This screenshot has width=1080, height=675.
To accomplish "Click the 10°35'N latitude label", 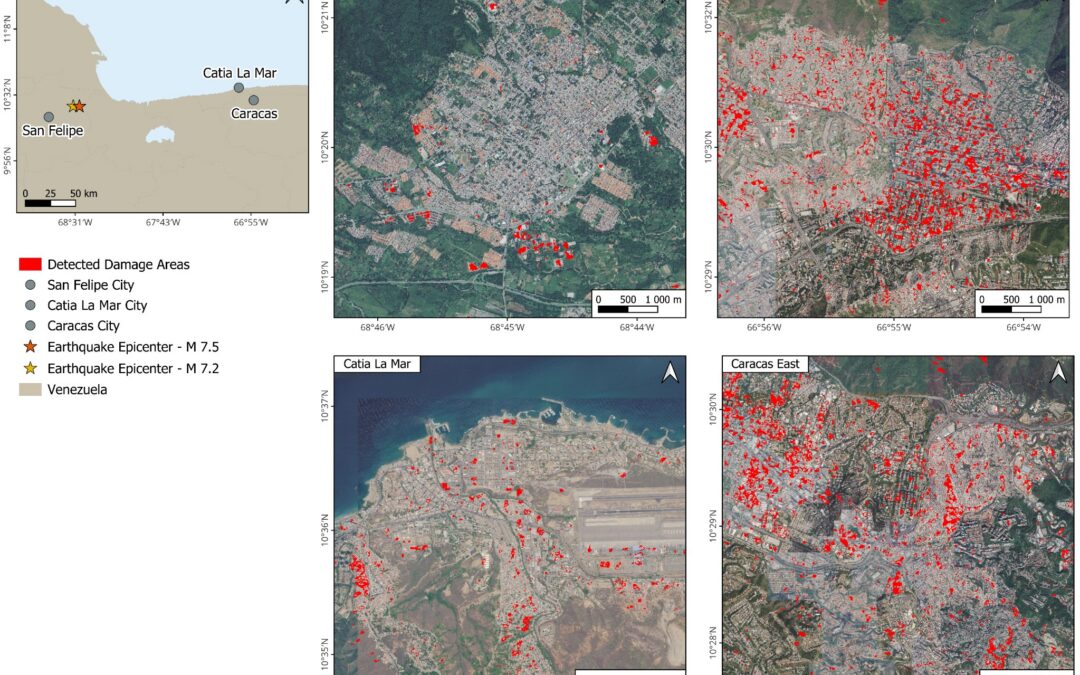I will pyautogui.click(x=325, y=654).
